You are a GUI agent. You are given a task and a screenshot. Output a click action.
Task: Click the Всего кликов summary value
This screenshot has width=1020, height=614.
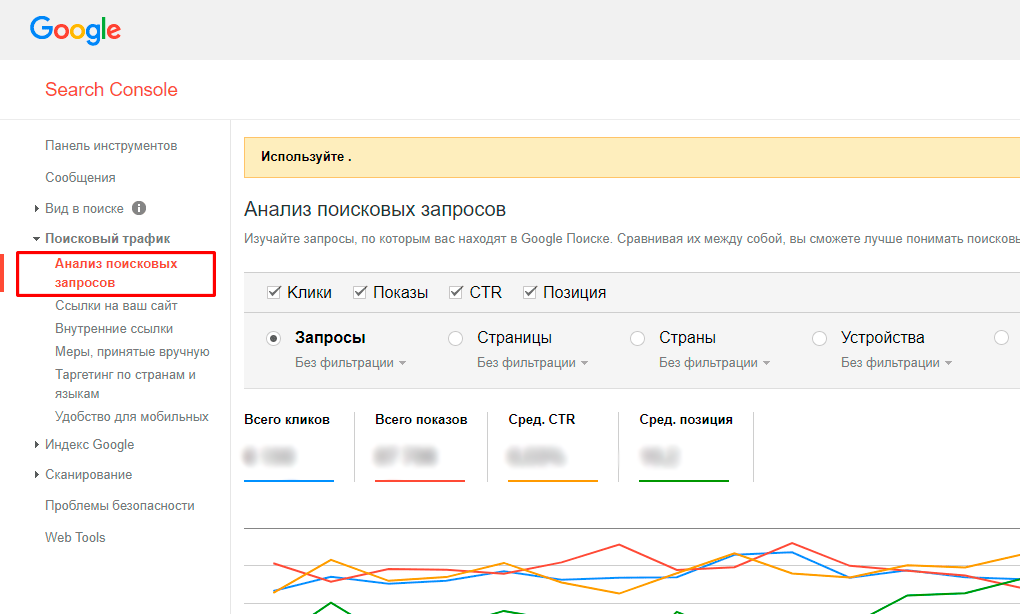269,457
